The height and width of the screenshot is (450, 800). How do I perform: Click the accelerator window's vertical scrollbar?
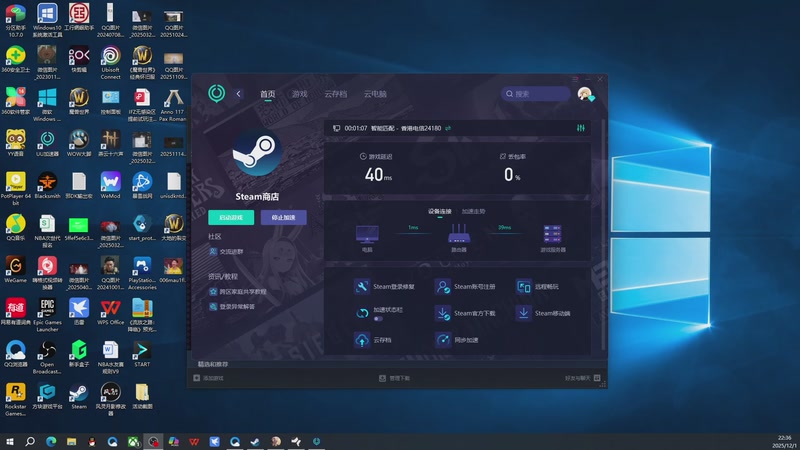[x=604, y=235]
